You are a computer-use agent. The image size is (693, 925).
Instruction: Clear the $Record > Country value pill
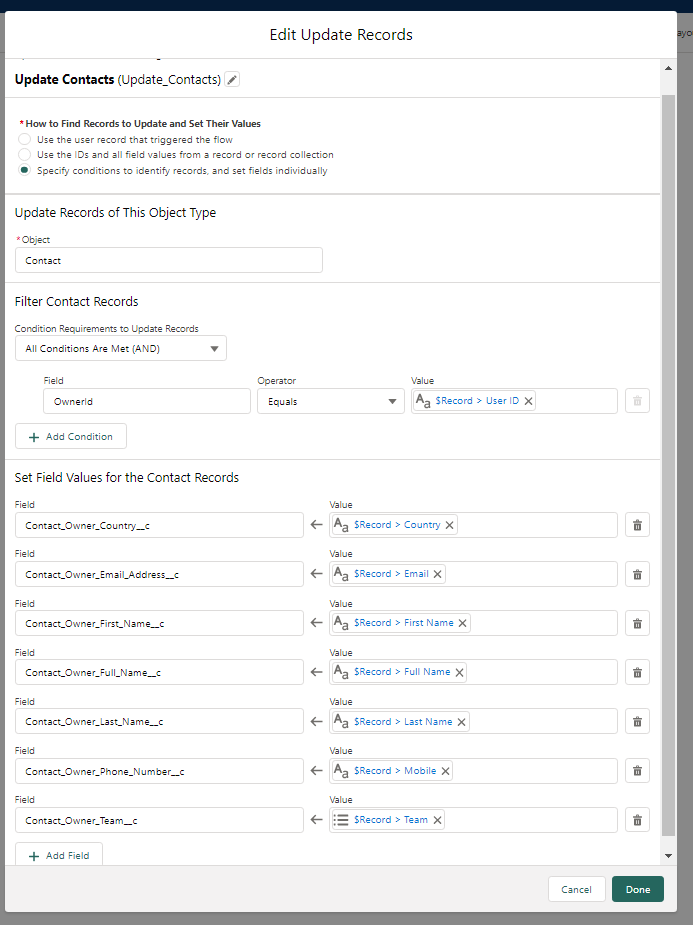[449, 525]
